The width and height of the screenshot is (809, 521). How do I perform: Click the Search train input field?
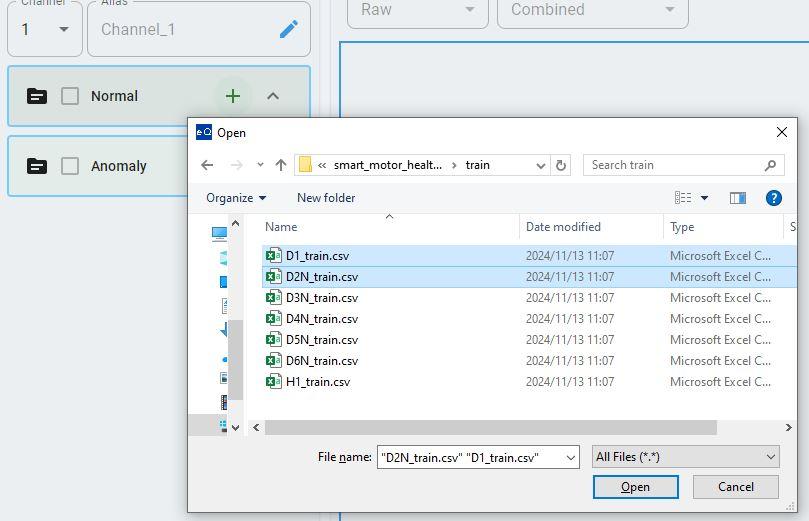coord(676,165)
